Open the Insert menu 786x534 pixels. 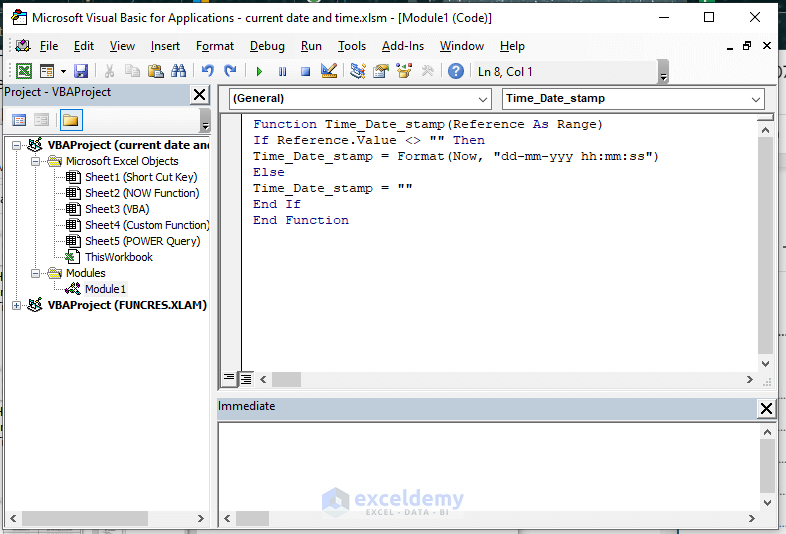(x=165, y=46)
